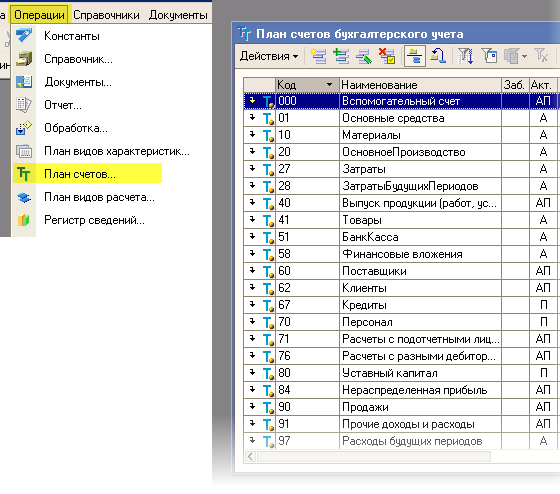Screen dimensions: 560x494
Task: Click the Наименование column header
Action: [420, 85]
